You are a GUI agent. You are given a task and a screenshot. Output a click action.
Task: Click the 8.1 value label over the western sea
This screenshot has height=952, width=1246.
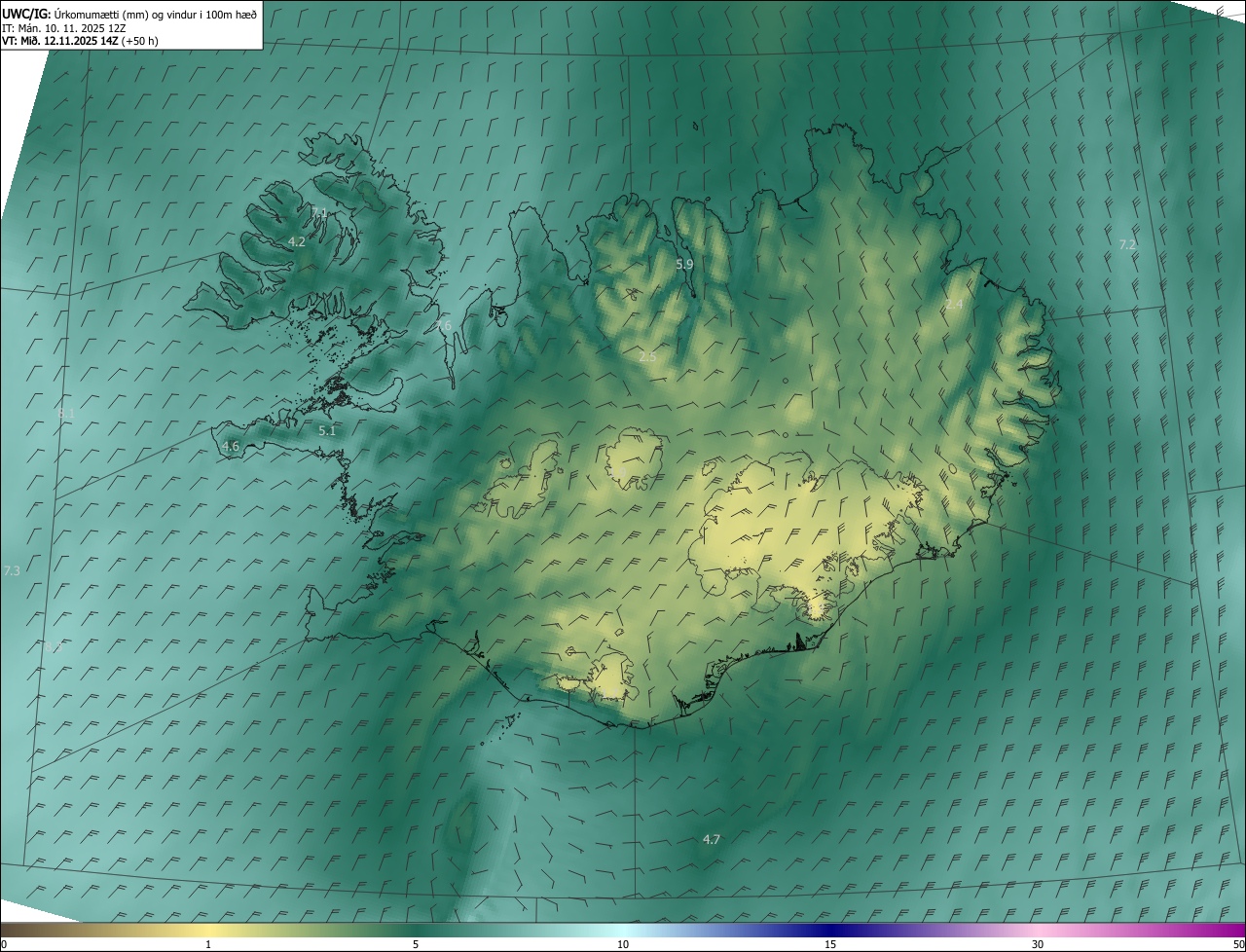pos(66,413)
